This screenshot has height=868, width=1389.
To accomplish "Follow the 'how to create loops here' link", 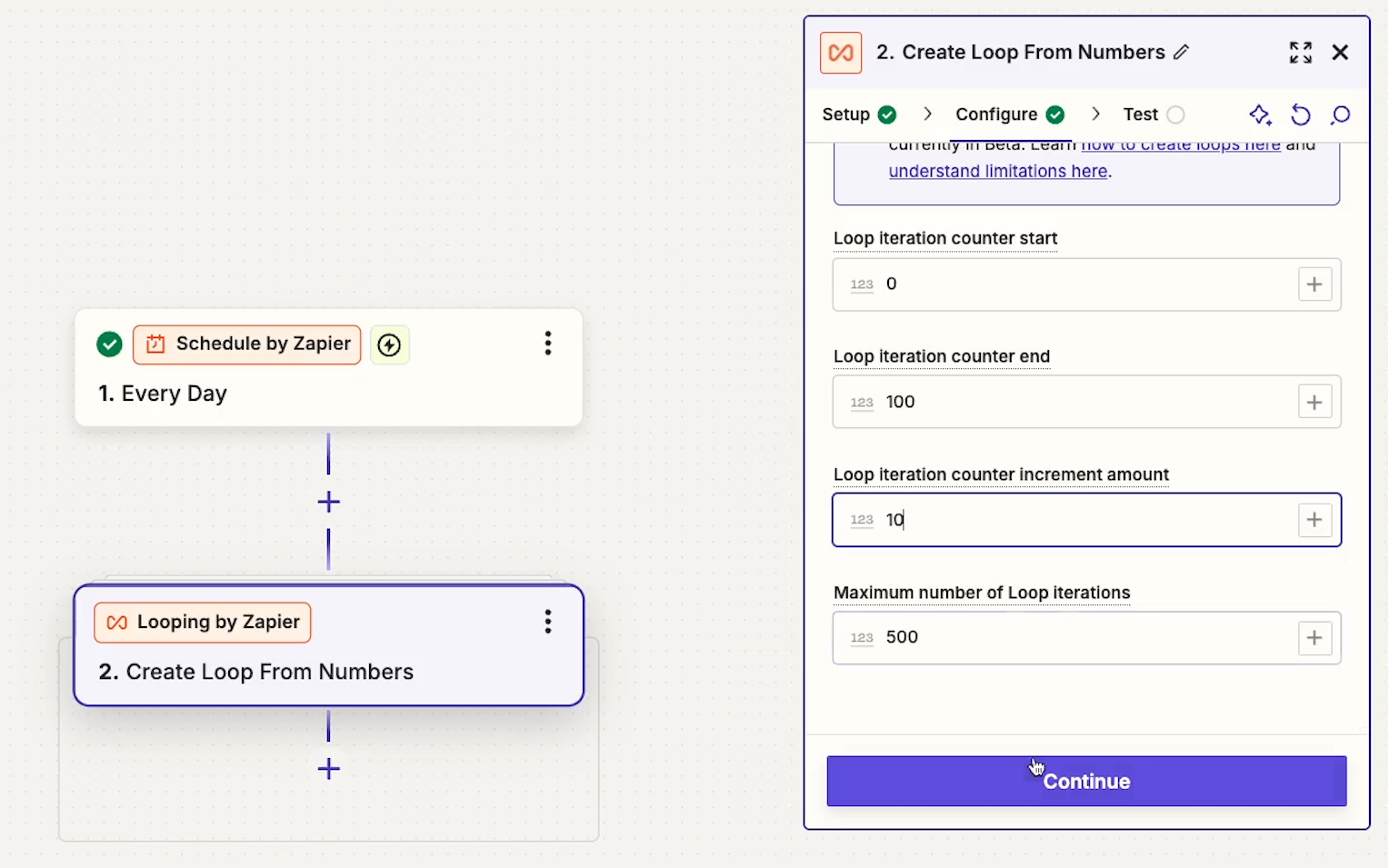I will click(x=1181, y=145).
